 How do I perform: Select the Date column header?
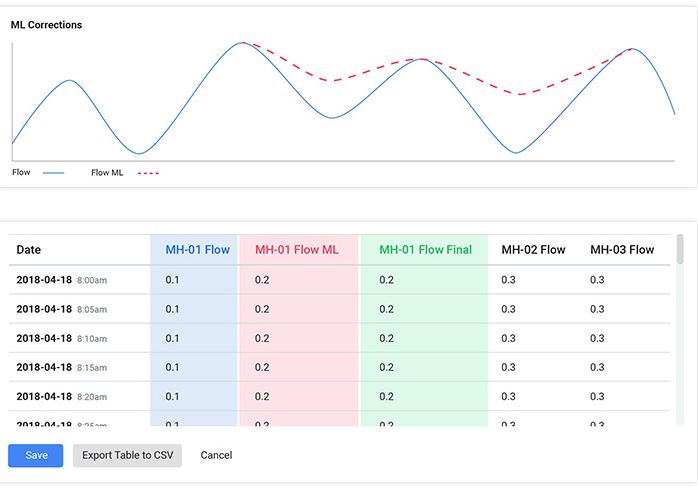[x=29, y=250]
